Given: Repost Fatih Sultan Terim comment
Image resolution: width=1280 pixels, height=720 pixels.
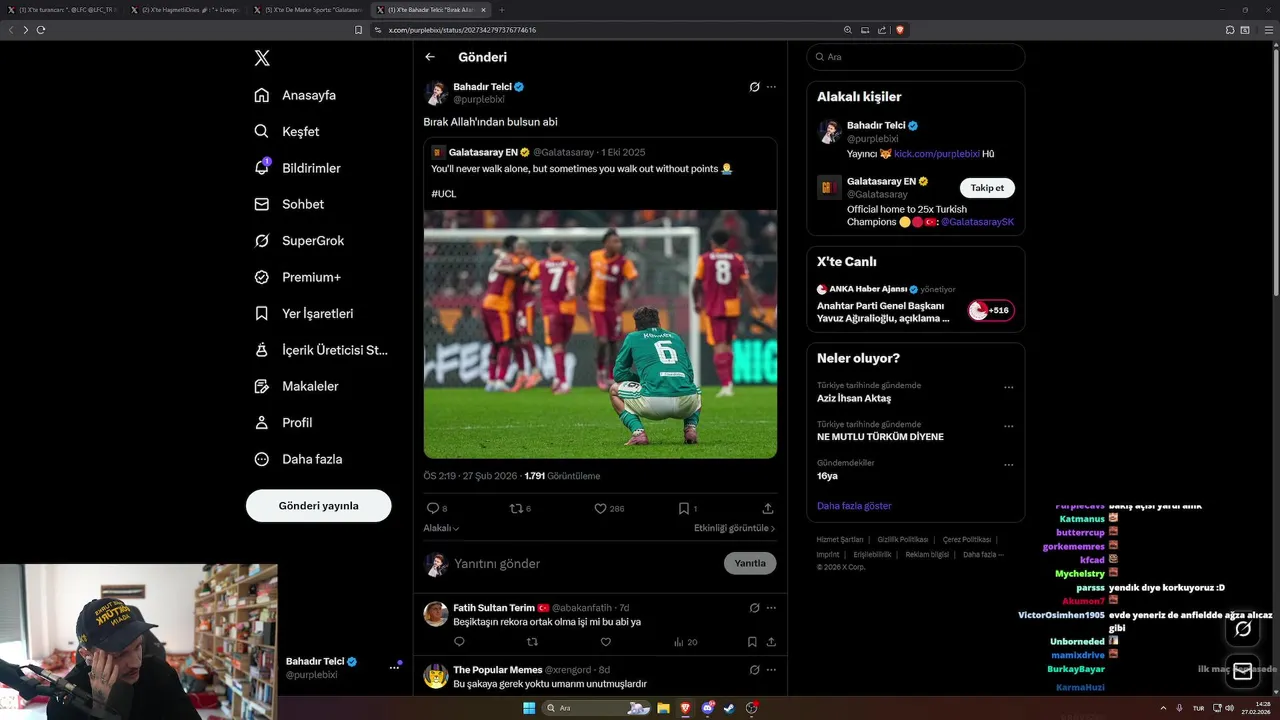Looking at the screenshot, I should coord(532,642).
